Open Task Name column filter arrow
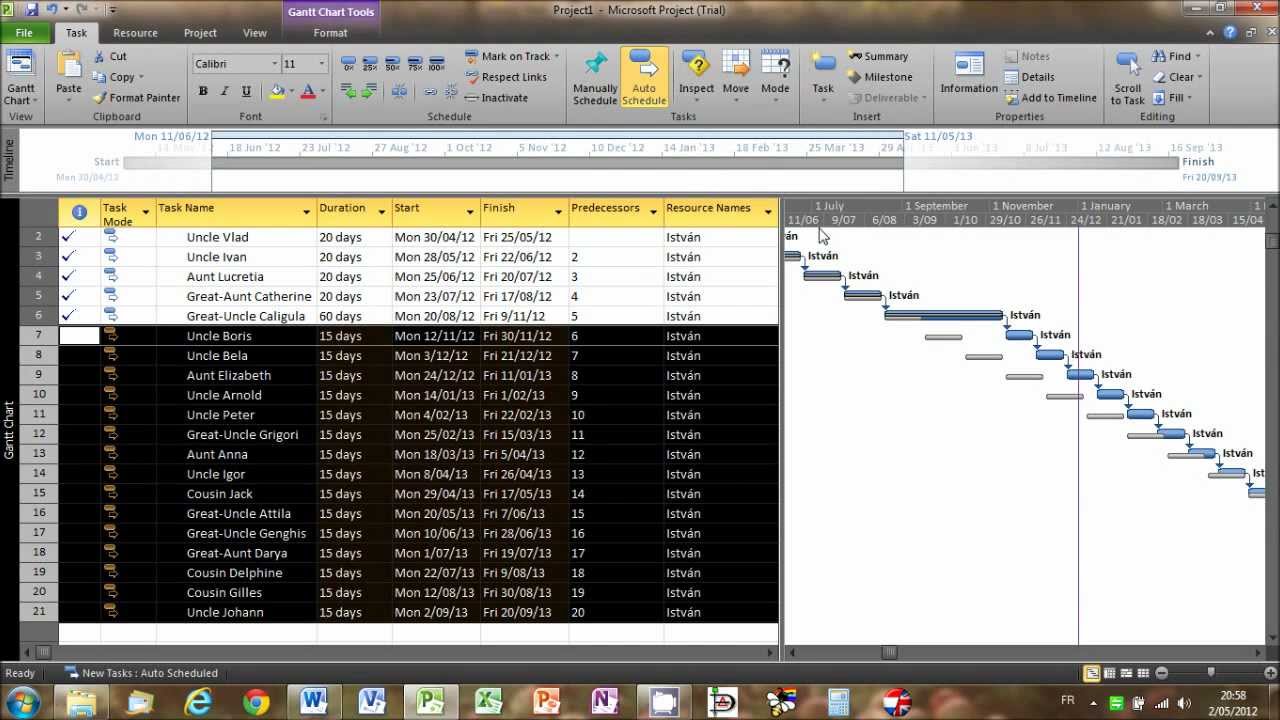 pyautogui.click(x=307, y=211)
